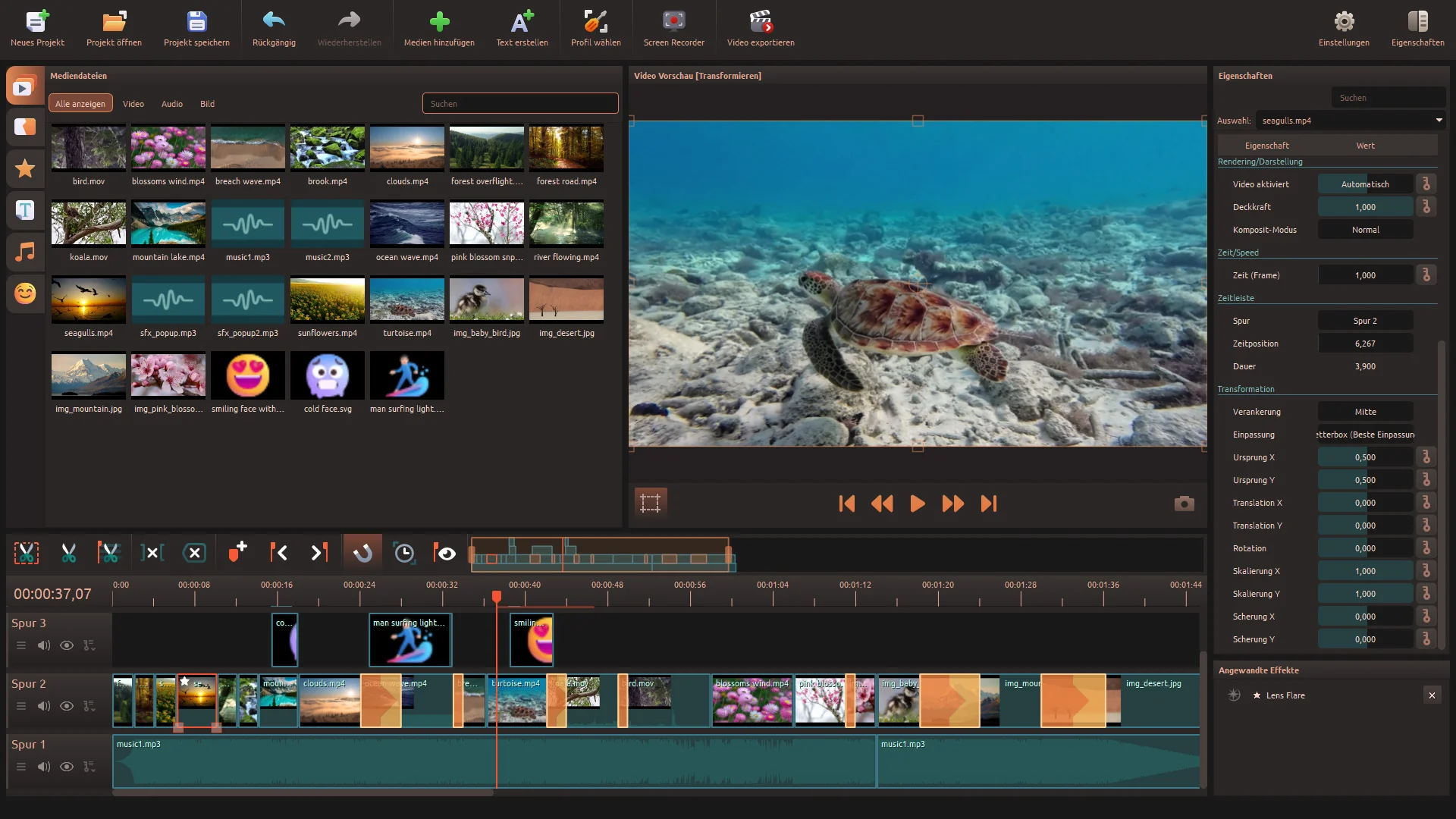
Task: Remove the Lens Flare effect
Action: [1432, 695]
